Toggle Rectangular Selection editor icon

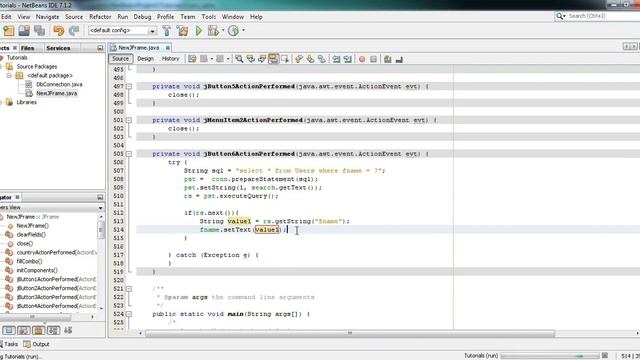click(285, 59)
